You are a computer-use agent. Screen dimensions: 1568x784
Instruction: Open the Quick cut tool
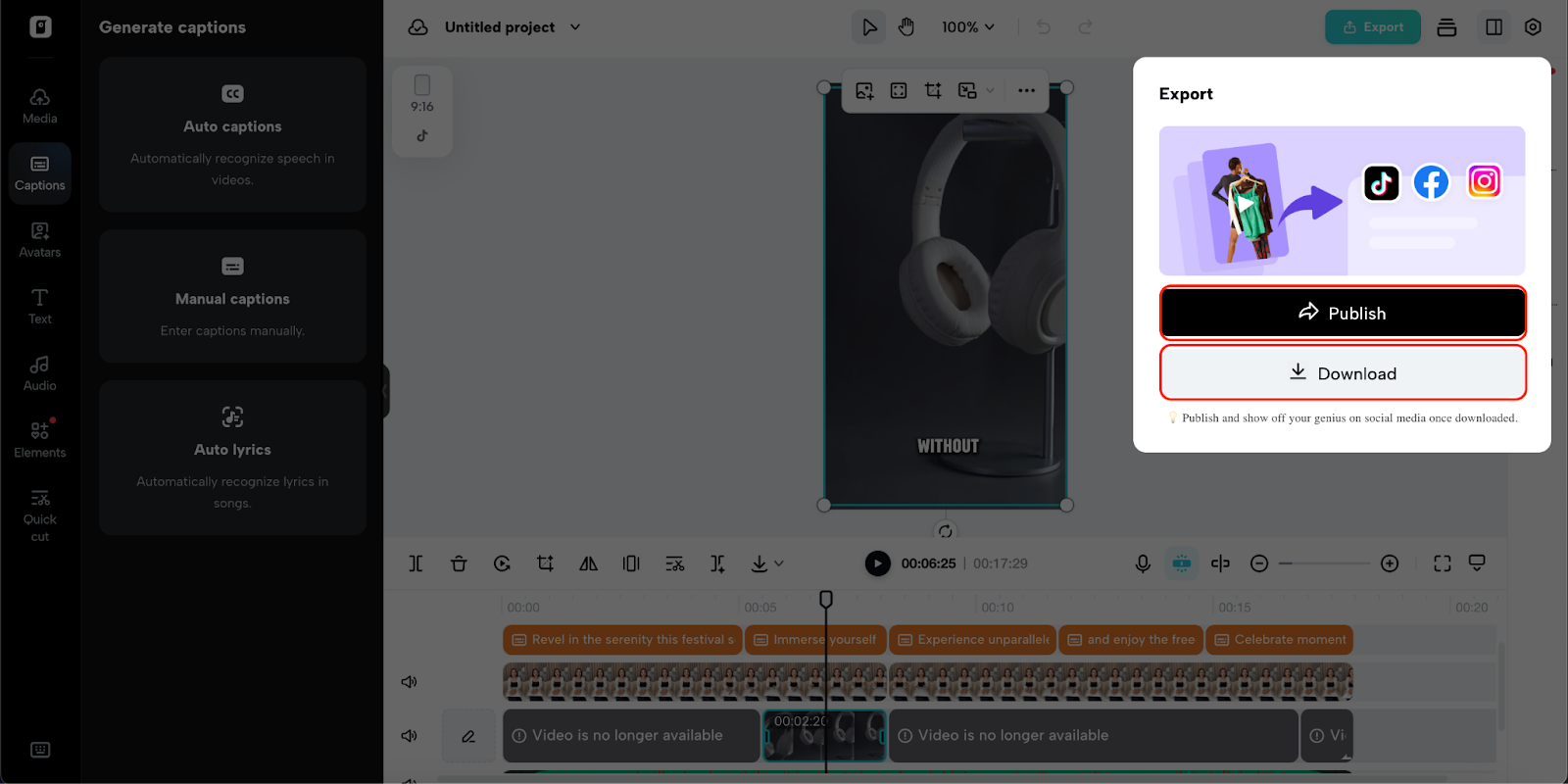point(39,515)
